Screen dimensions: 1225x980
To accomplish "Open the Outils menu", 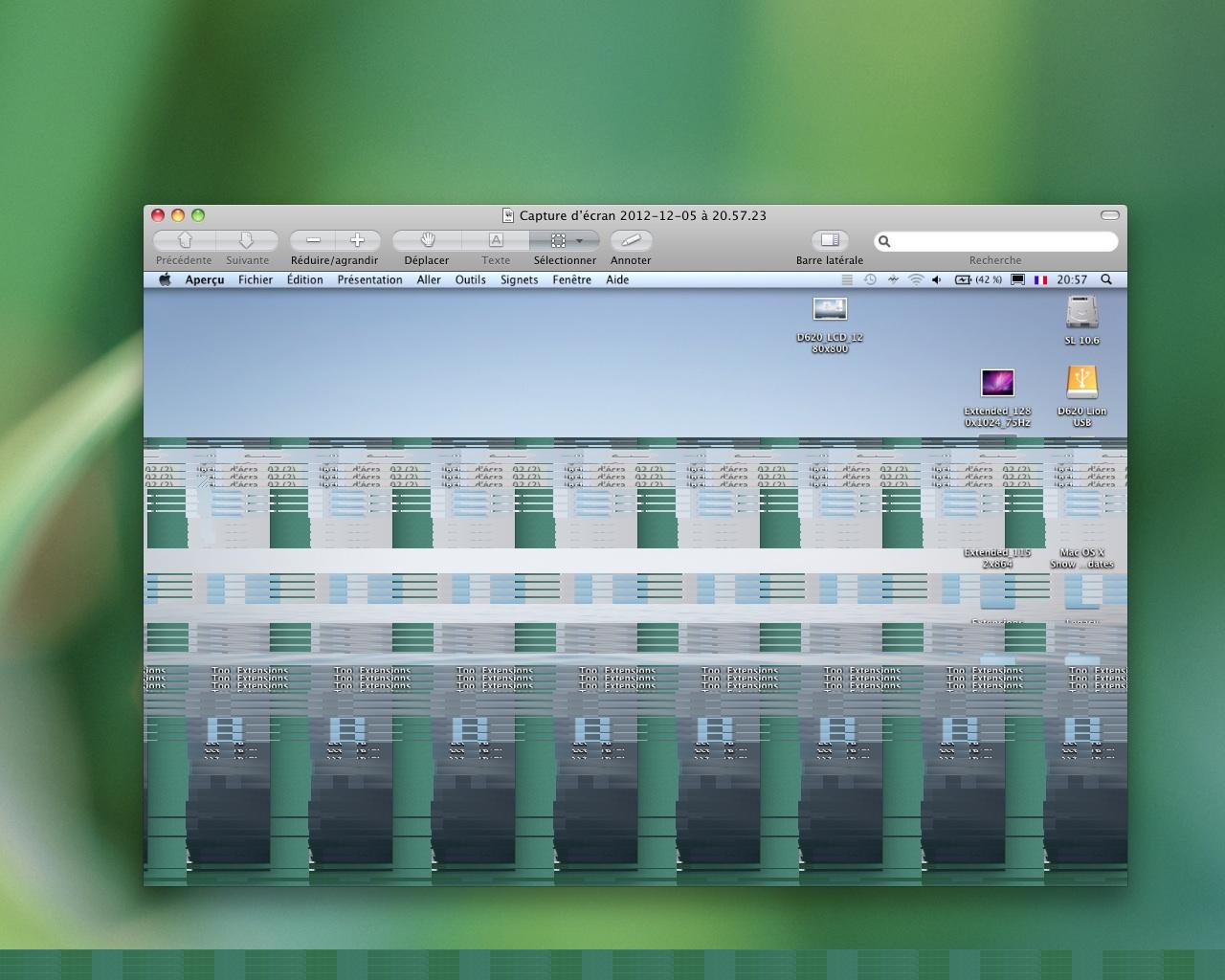I will [470, 279].
